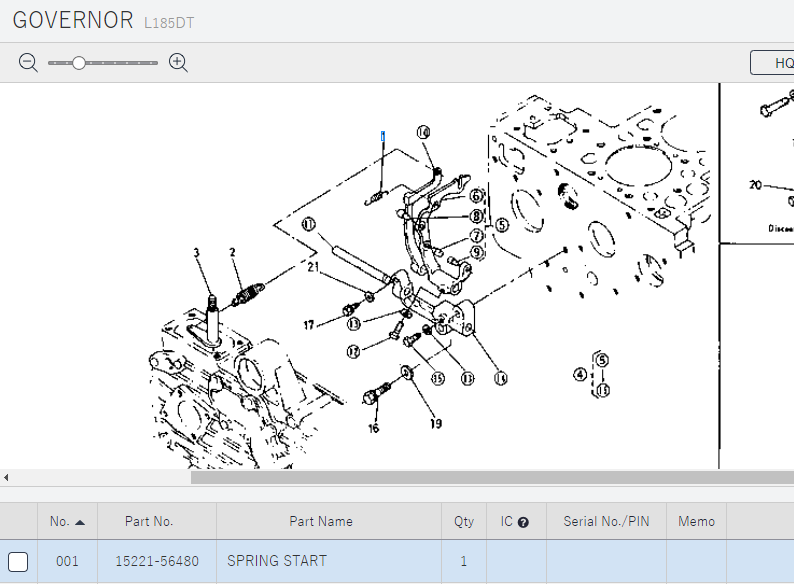Sort by the No. column arrow
The height and width of the screenshot is (584, 794).
(x=80, y=522)
